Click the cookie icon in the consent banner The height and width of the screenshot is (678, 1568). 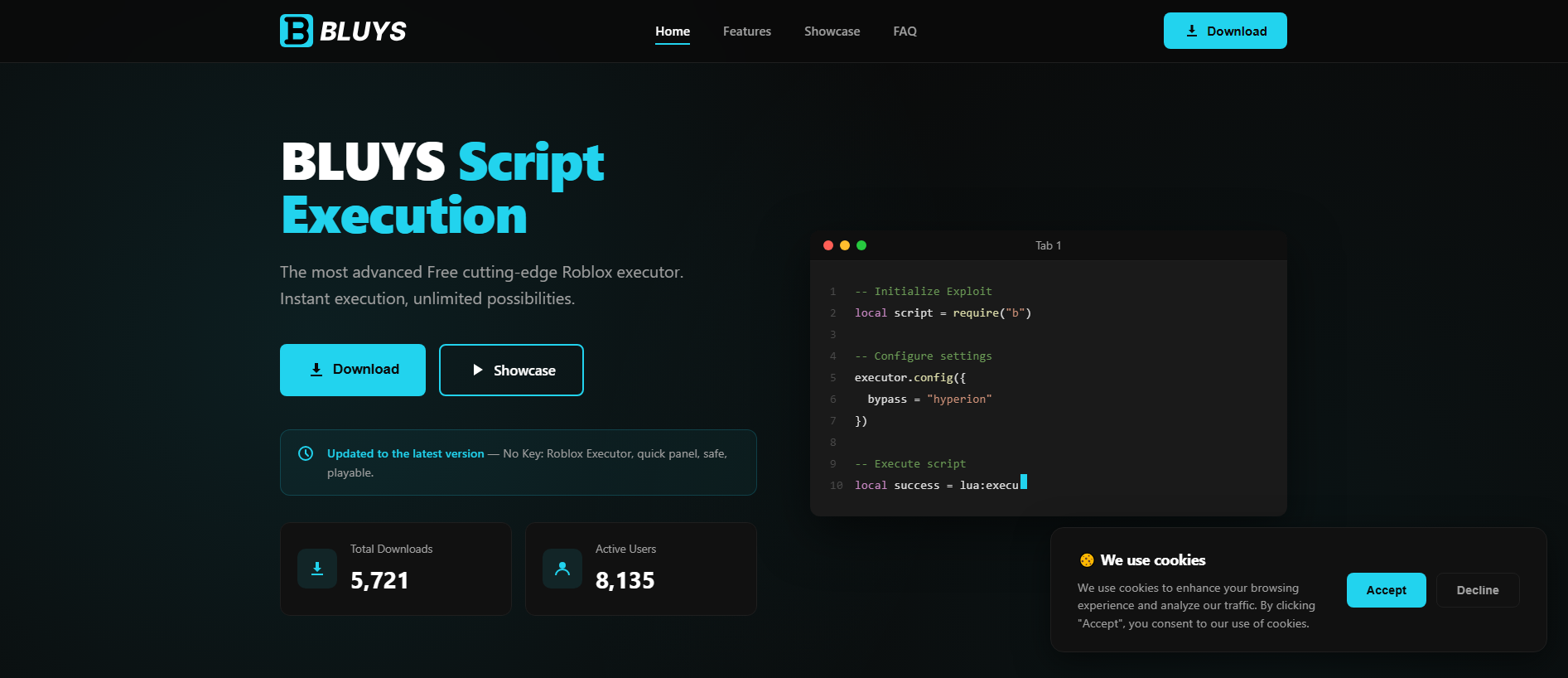pyautogui.click(x=1087, y=560)
